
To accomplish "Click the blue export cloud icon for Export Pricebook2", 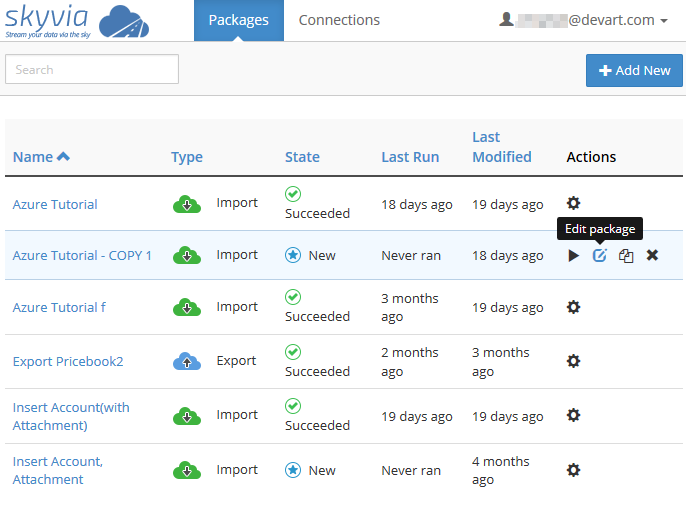I will pos(187,362).
